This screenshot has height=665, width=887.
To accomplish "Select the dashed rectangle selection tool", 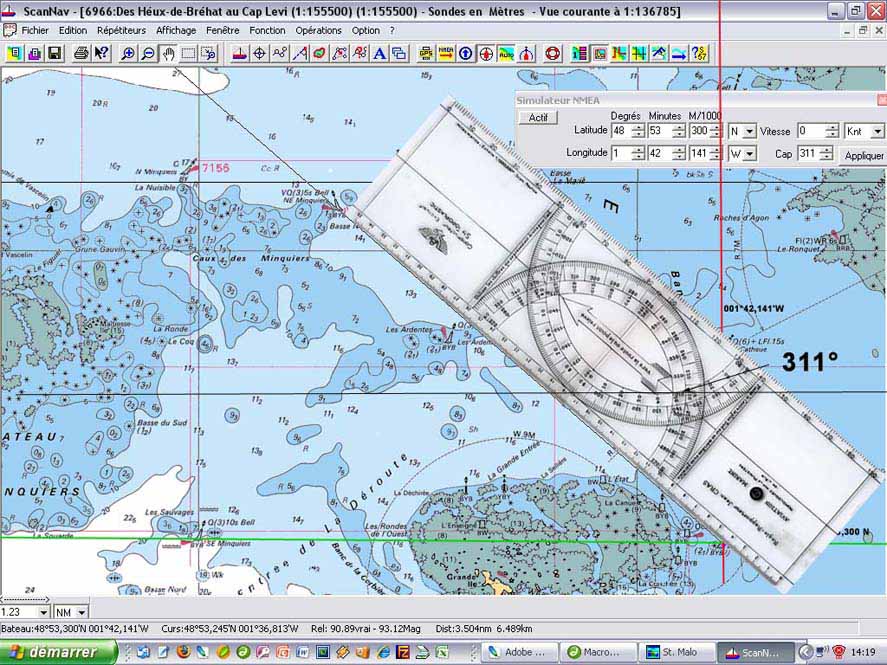I will click(x=188, y=54).
